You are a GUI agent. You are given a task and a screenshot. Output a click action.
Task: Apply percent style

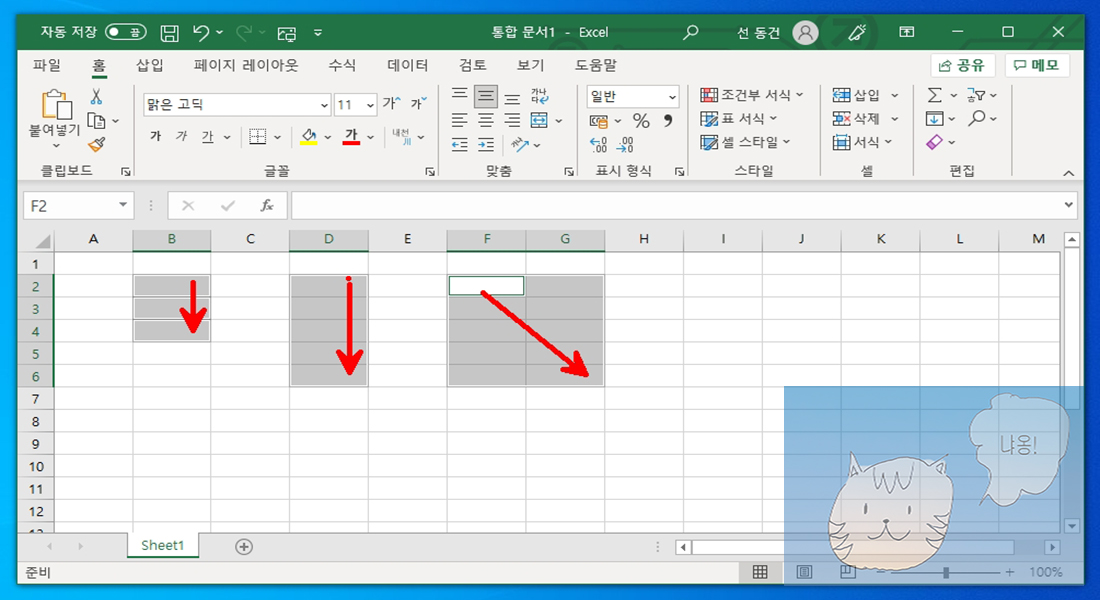pyautogui.click(x=641, y=121)
